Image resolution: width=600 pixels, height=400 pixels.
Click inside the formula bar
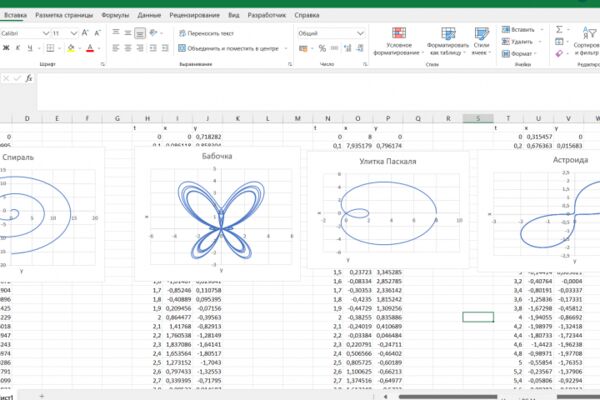click(318, 91)
